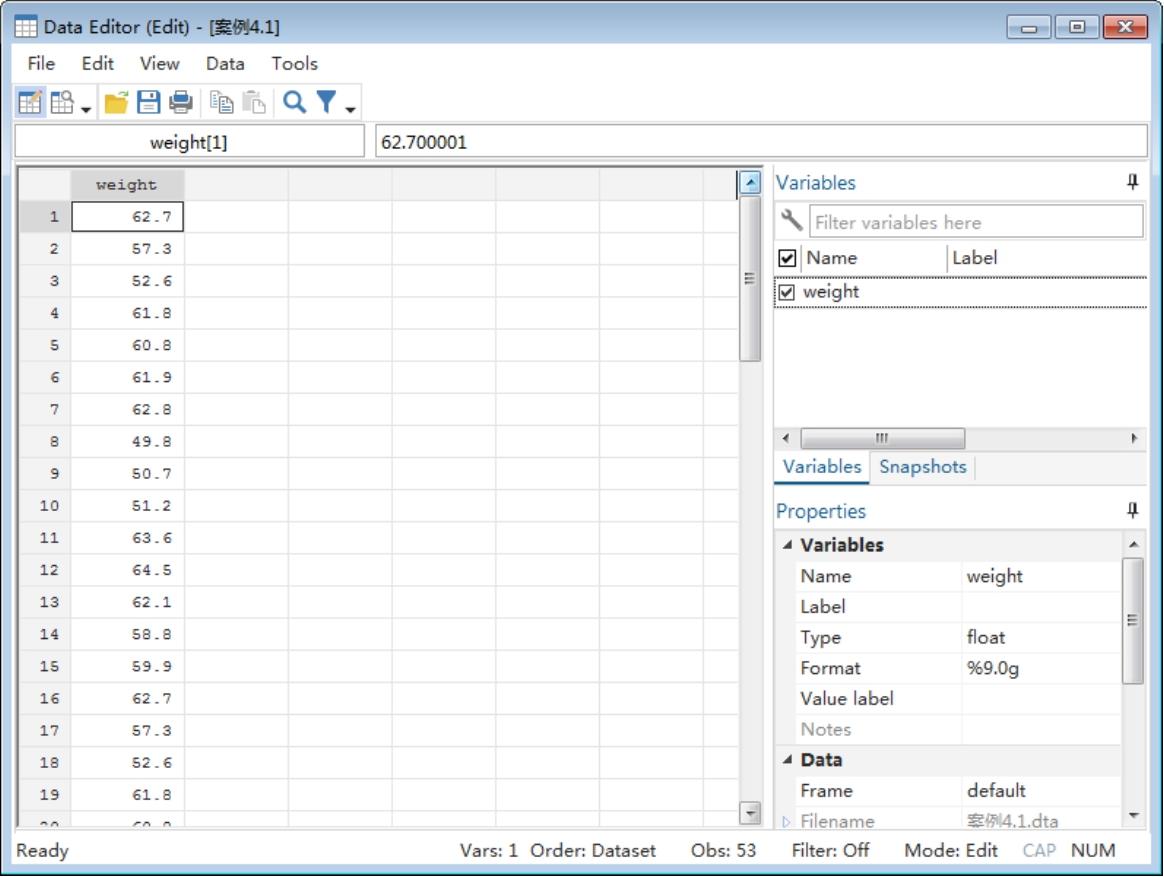This screenshot has width=1164, height=877.
Task: Pin the Variables panel
Action: 1132,182
